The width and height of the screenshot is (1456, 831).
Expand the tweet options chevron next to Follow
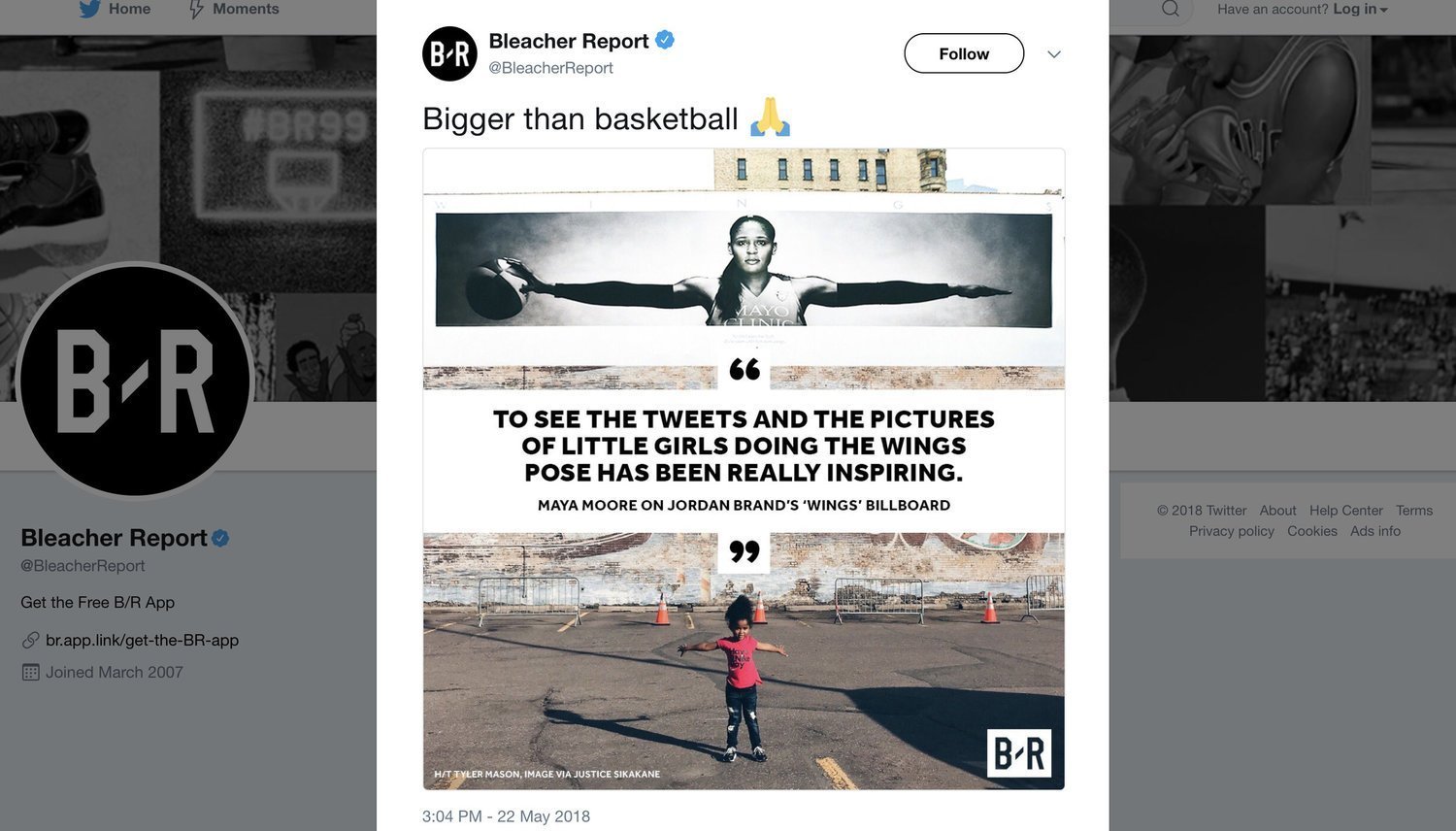[x=1054, y=54]
